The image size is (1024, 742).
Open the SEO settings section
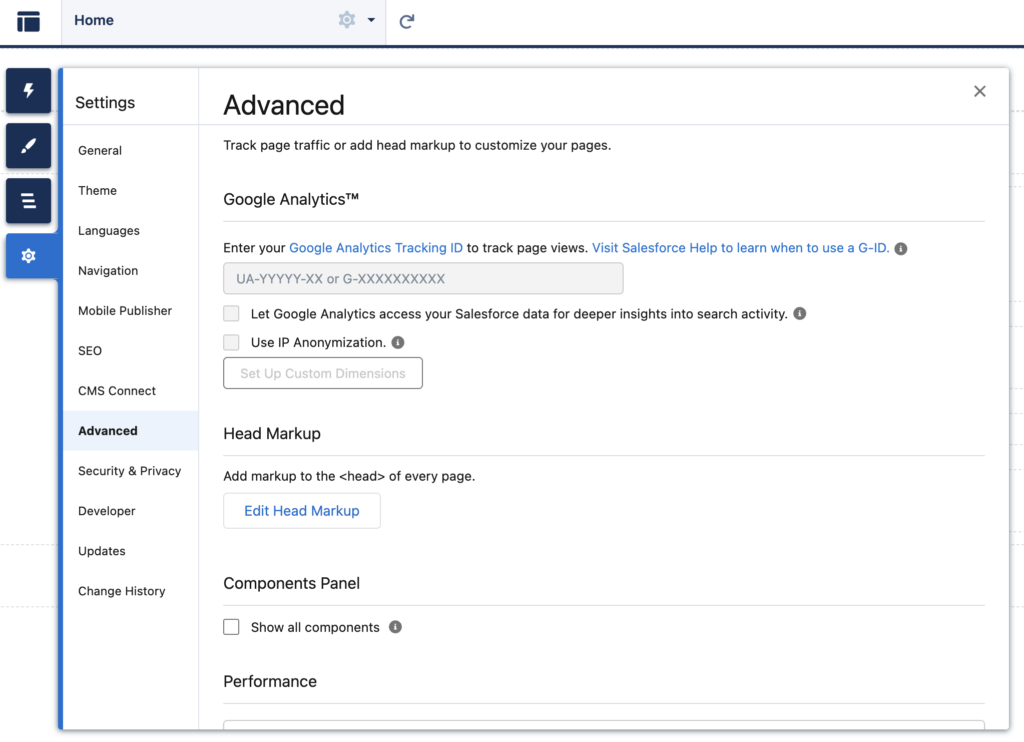[89, 351]
